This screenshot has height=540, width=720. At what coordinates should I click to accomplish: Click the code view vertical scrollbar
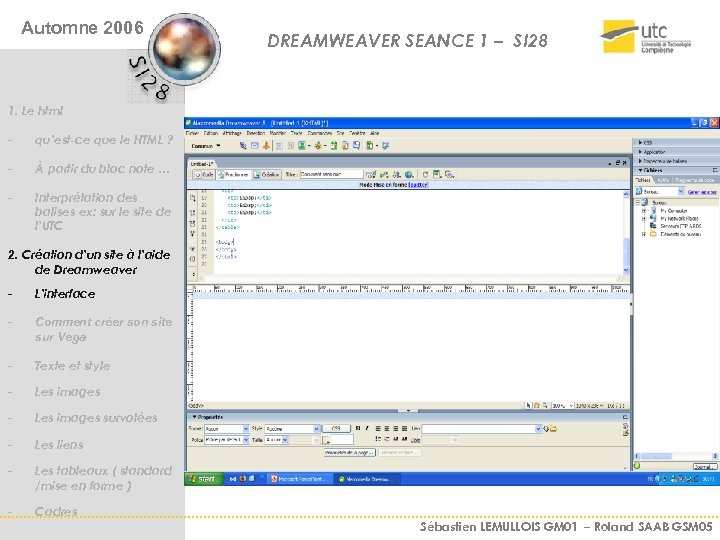coord(626,233)
